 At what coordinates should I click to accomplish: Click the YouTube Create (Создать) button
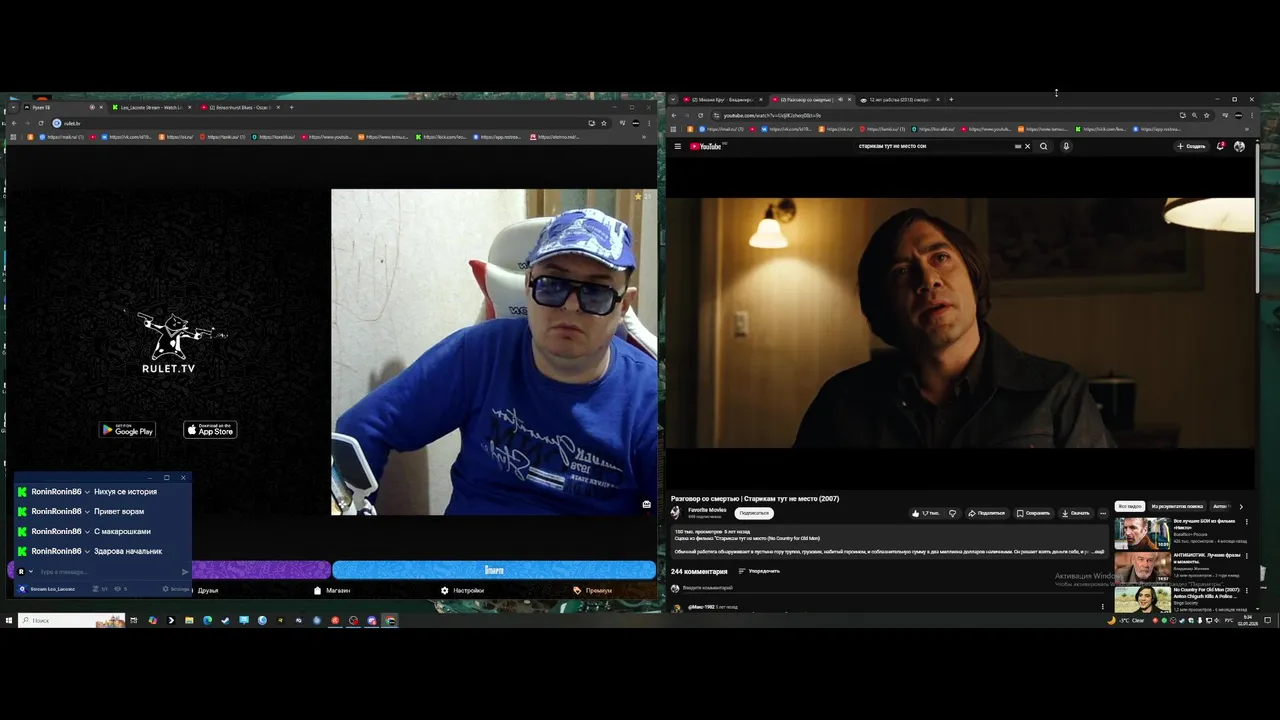[1191, 146]
